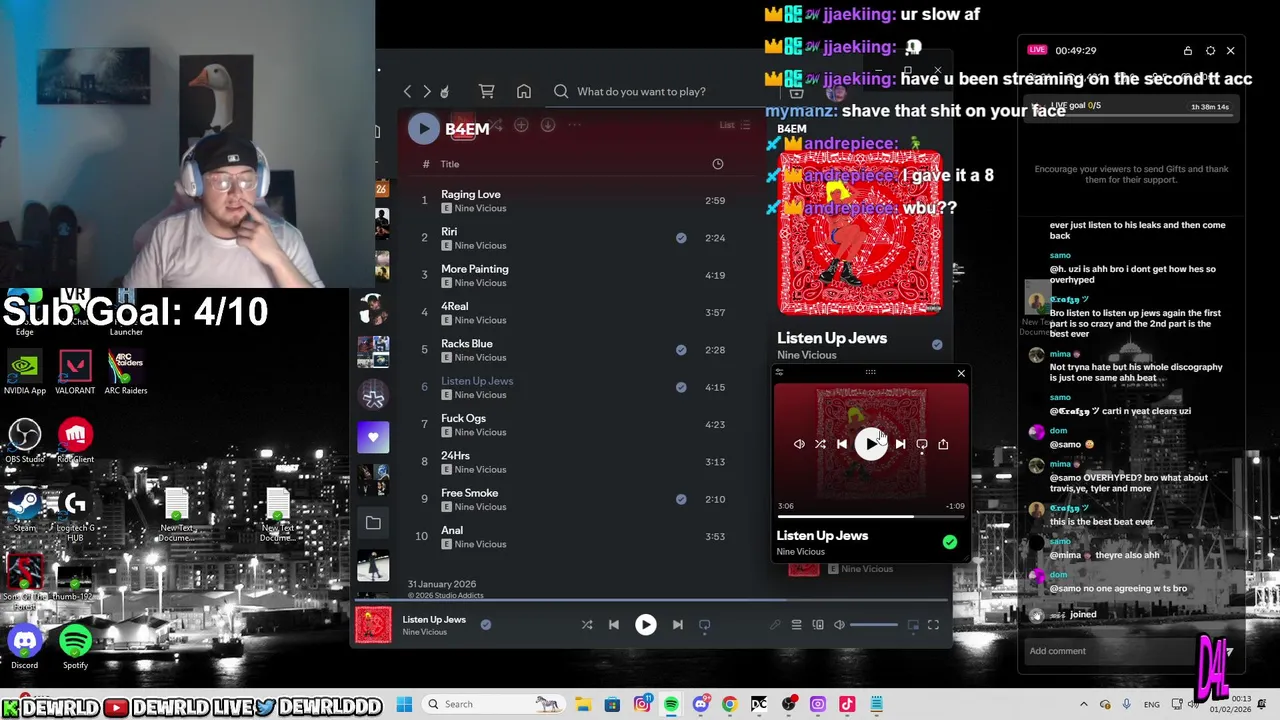
Task: Mute with the bottom bar volume icon
Action: [839, 625]
